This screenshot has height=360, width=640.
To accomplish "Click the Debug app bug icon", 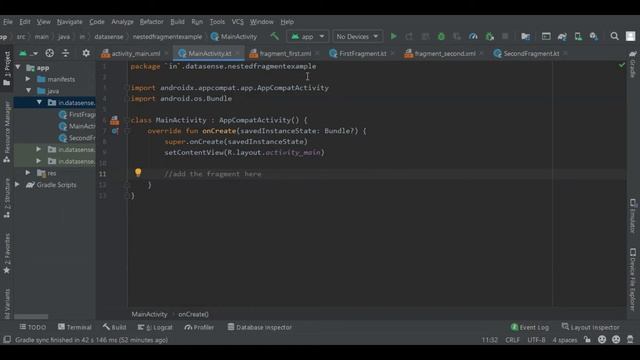I will pyautogui.click(x=441, y=36).
